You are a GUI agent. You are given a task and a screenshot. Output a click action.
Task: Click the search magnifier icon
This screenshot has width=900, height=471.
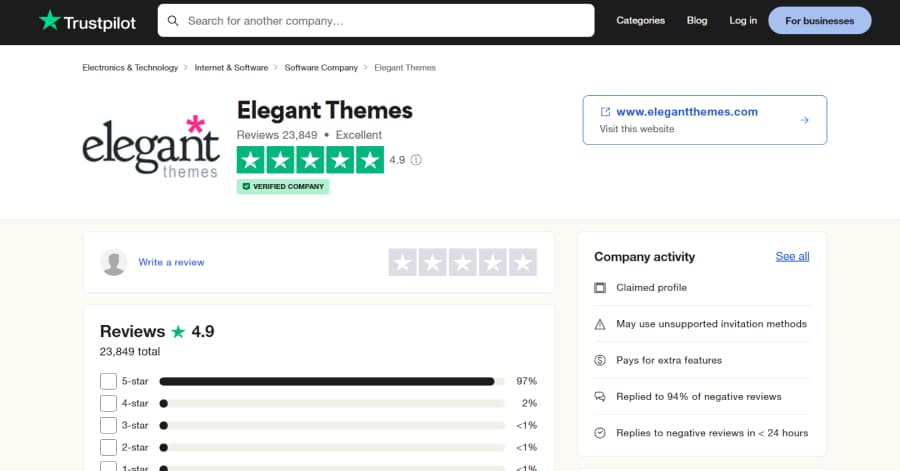[x=173, y=20]
